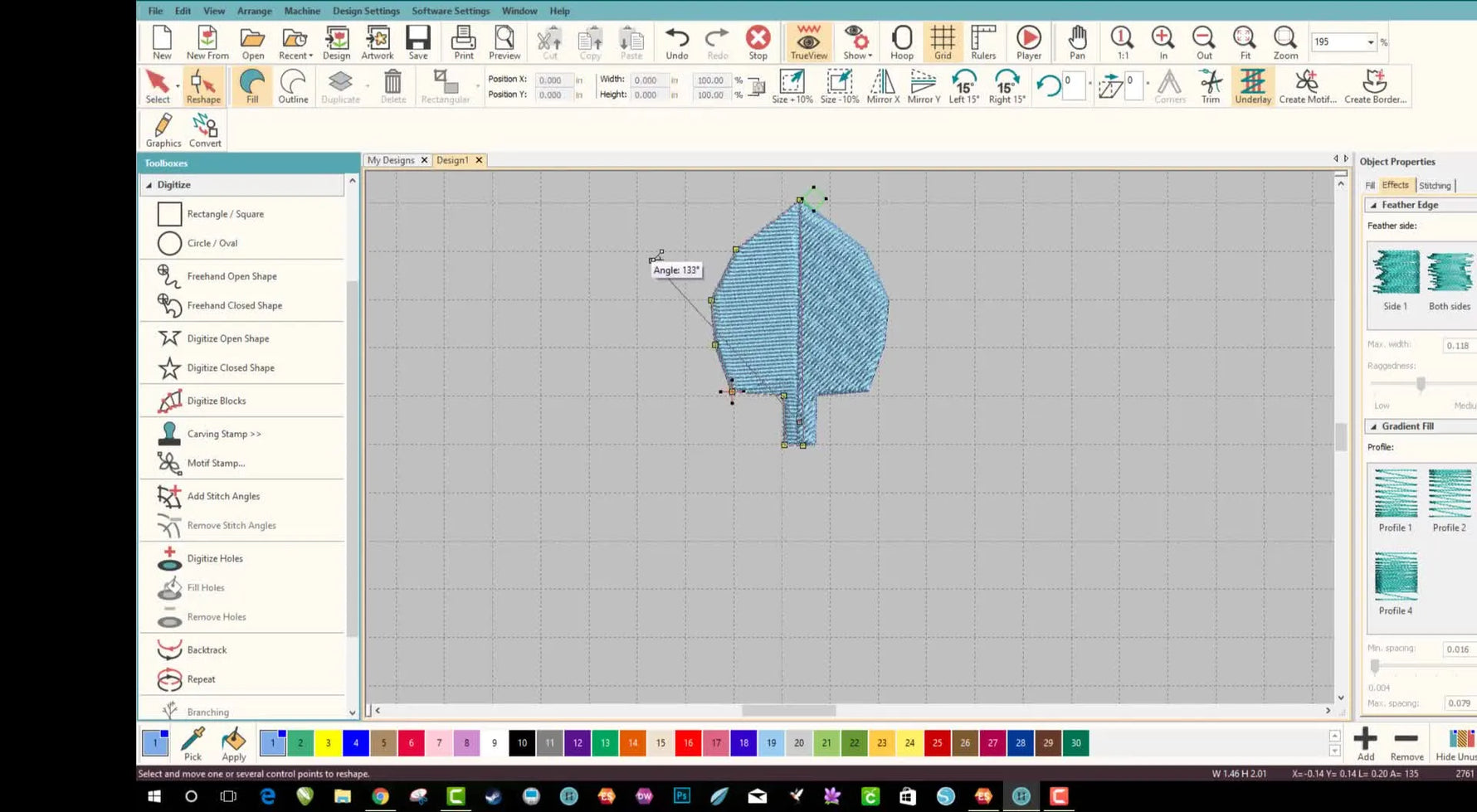Select the Reshape tool
The height and width of the screenshot is (812, 1477).
pyautogui.click(x=203, y=86)
